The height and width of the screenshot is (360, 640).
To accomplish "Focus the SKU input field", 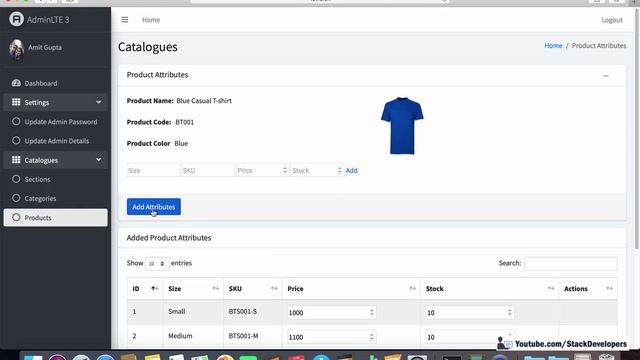I will click(x=208, y=170).
